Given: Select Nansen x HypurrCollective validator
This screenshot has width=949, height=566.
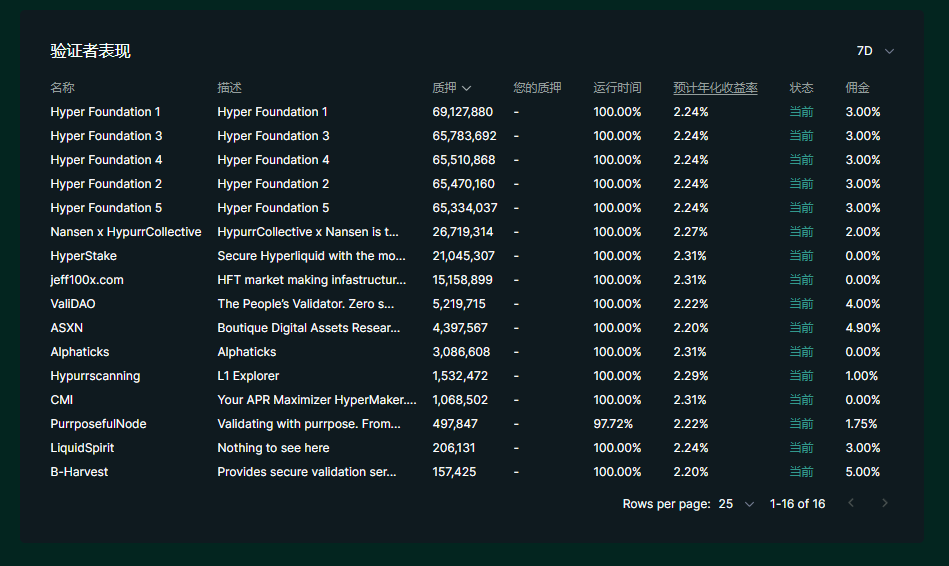Looking at the screenshot, I should coord(125,232).
